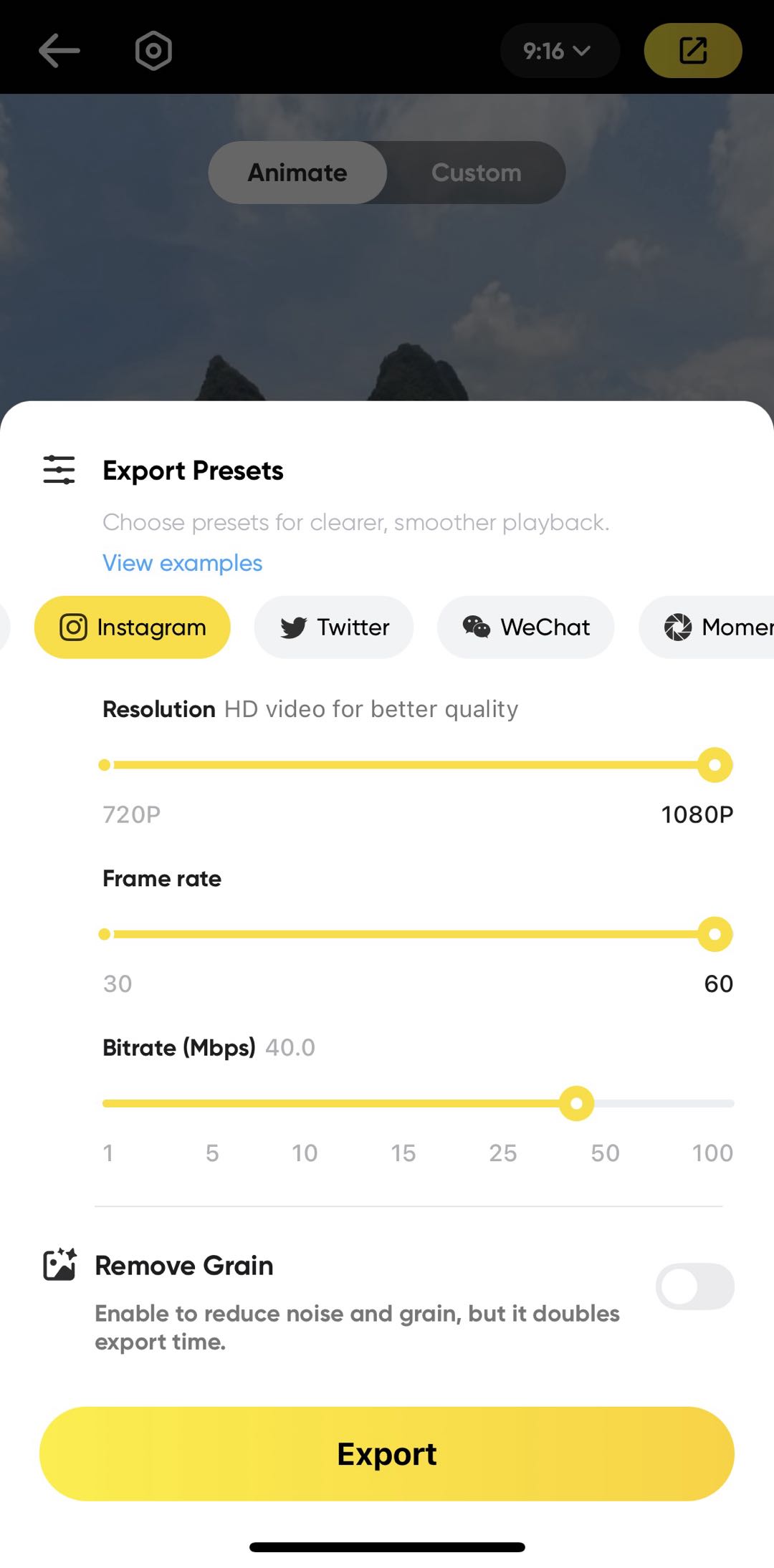The height and width of the screenshot is (1568, 774).
Task: Choose the Twitter preset
Action: pyautogui.click(x=334, y=627)
